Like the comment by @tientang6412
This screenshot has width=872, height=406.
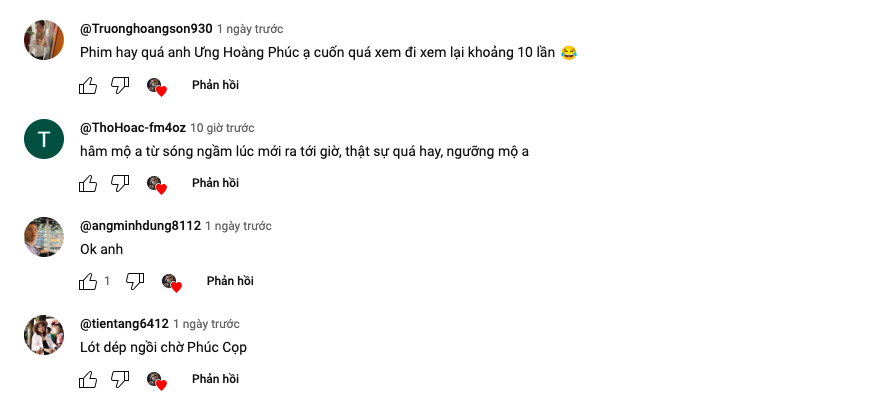coord(88,380)
